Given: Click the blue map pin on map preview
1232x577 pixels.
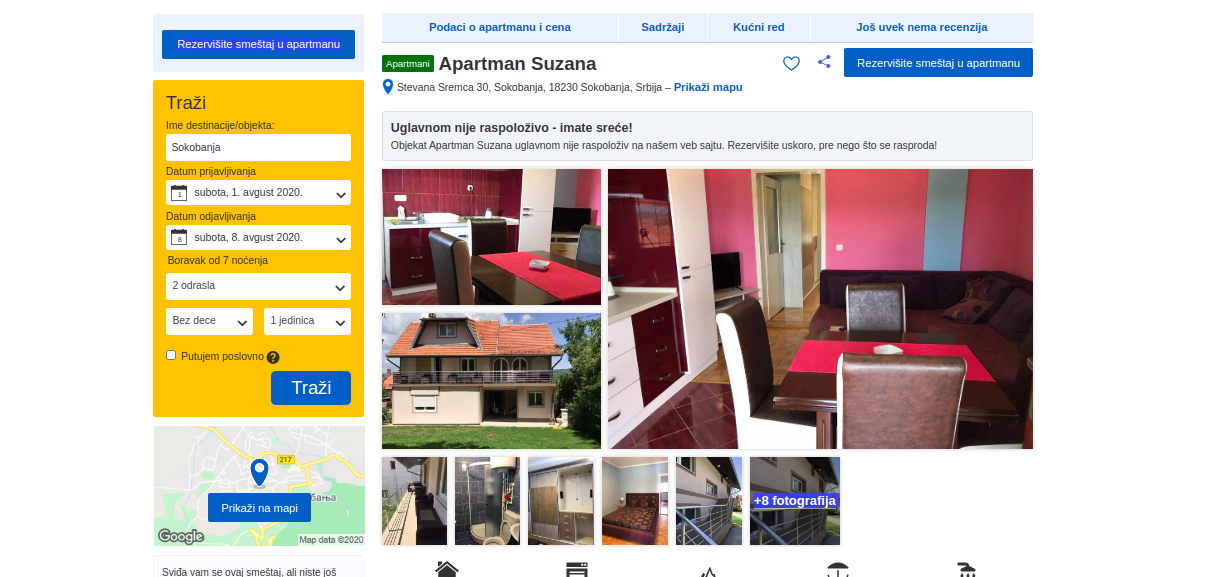Looking at the screenshot, I should click(259, 472).
